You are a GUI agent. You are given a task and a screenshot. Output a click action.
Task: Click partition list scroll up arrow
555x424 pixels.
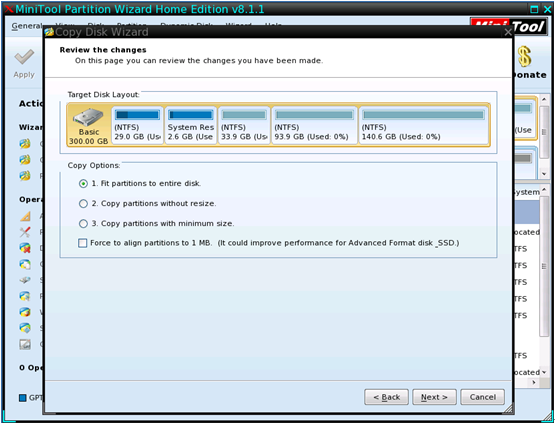(544, 190)
